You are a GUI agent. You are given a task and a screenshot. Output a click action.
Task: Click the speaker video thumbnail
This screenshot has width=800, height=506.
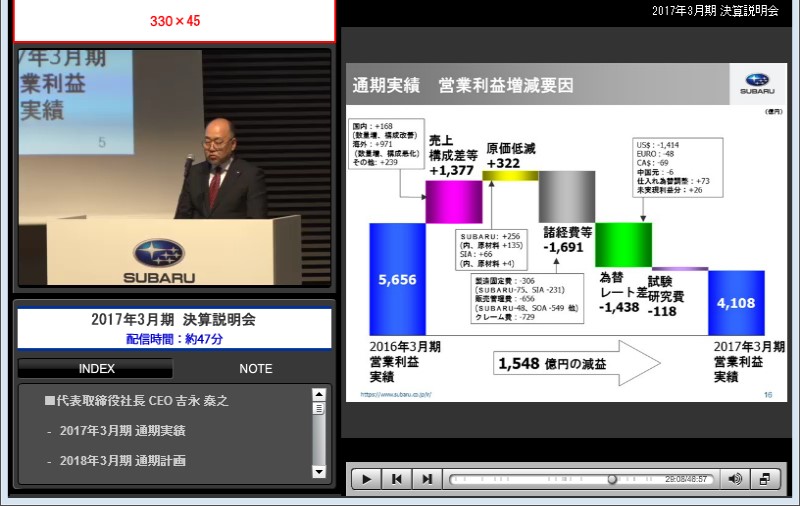point(174,167)
